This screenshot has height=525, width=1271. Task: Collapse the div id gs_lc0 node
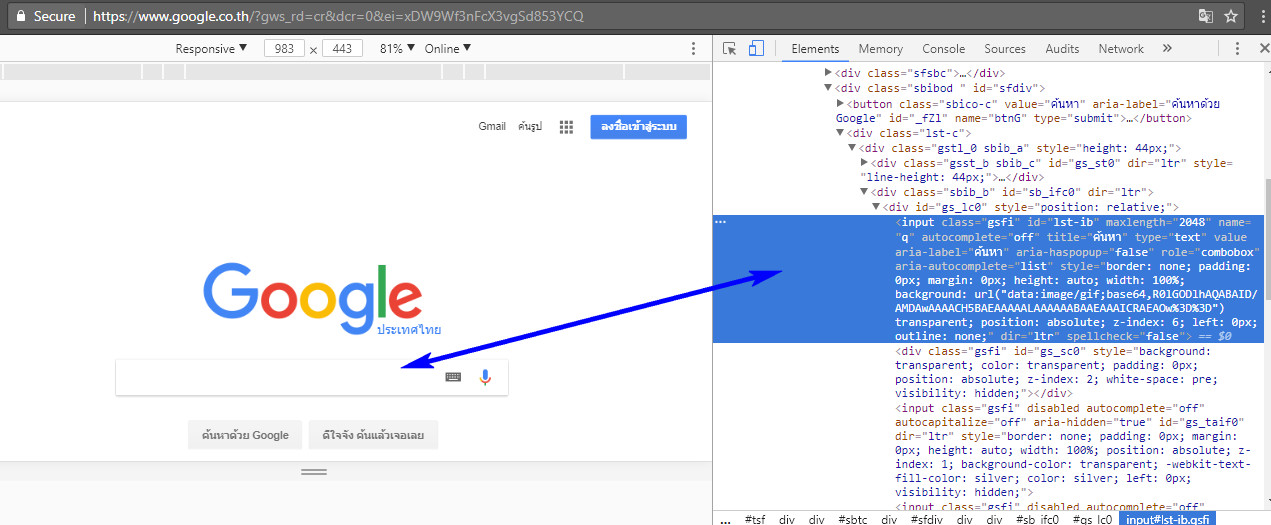click(x=876, y=207)
